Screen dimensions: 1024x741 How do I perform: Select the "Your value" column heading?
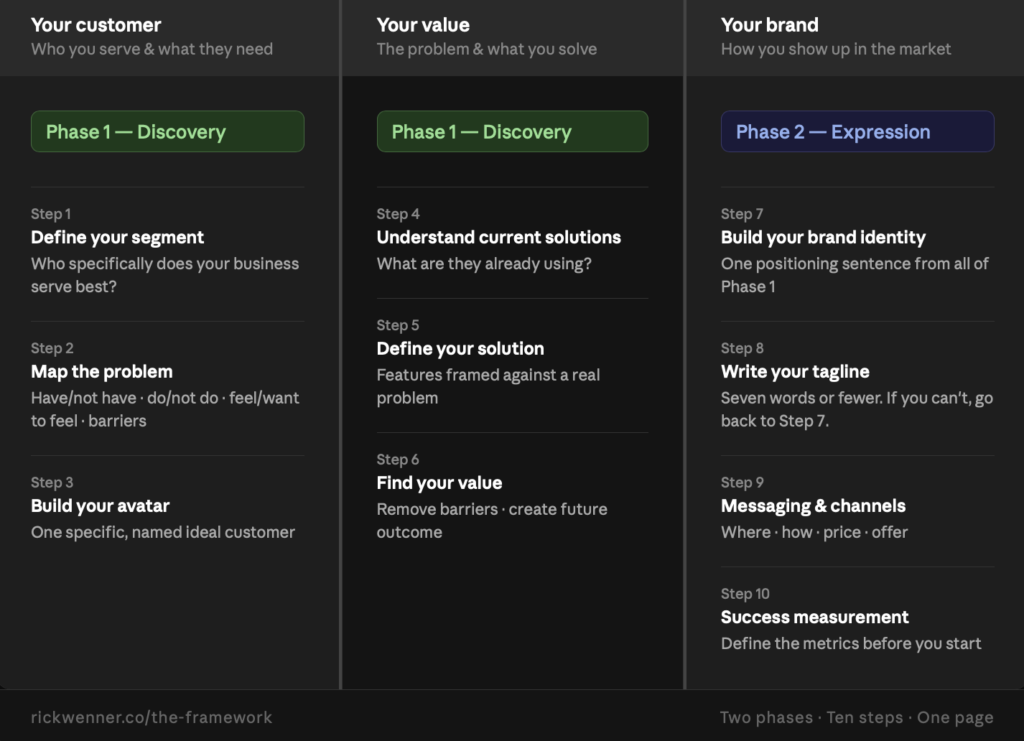(x=423, y=25)
